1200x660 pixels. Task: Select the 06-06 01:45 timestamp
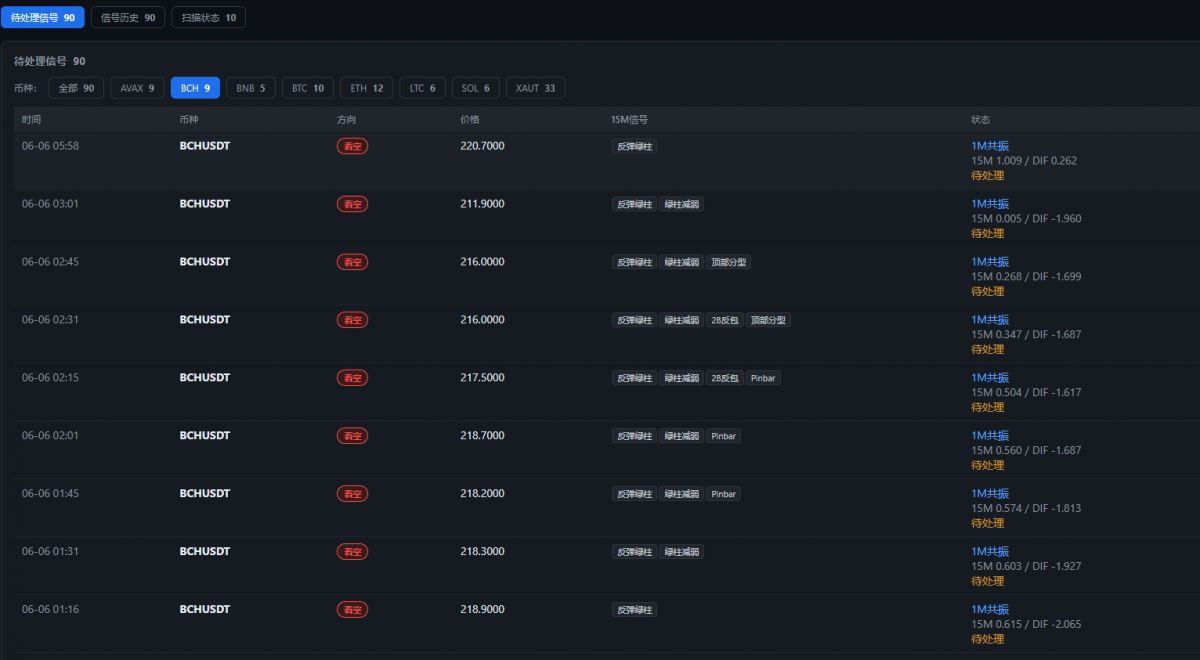click(50, 494)
